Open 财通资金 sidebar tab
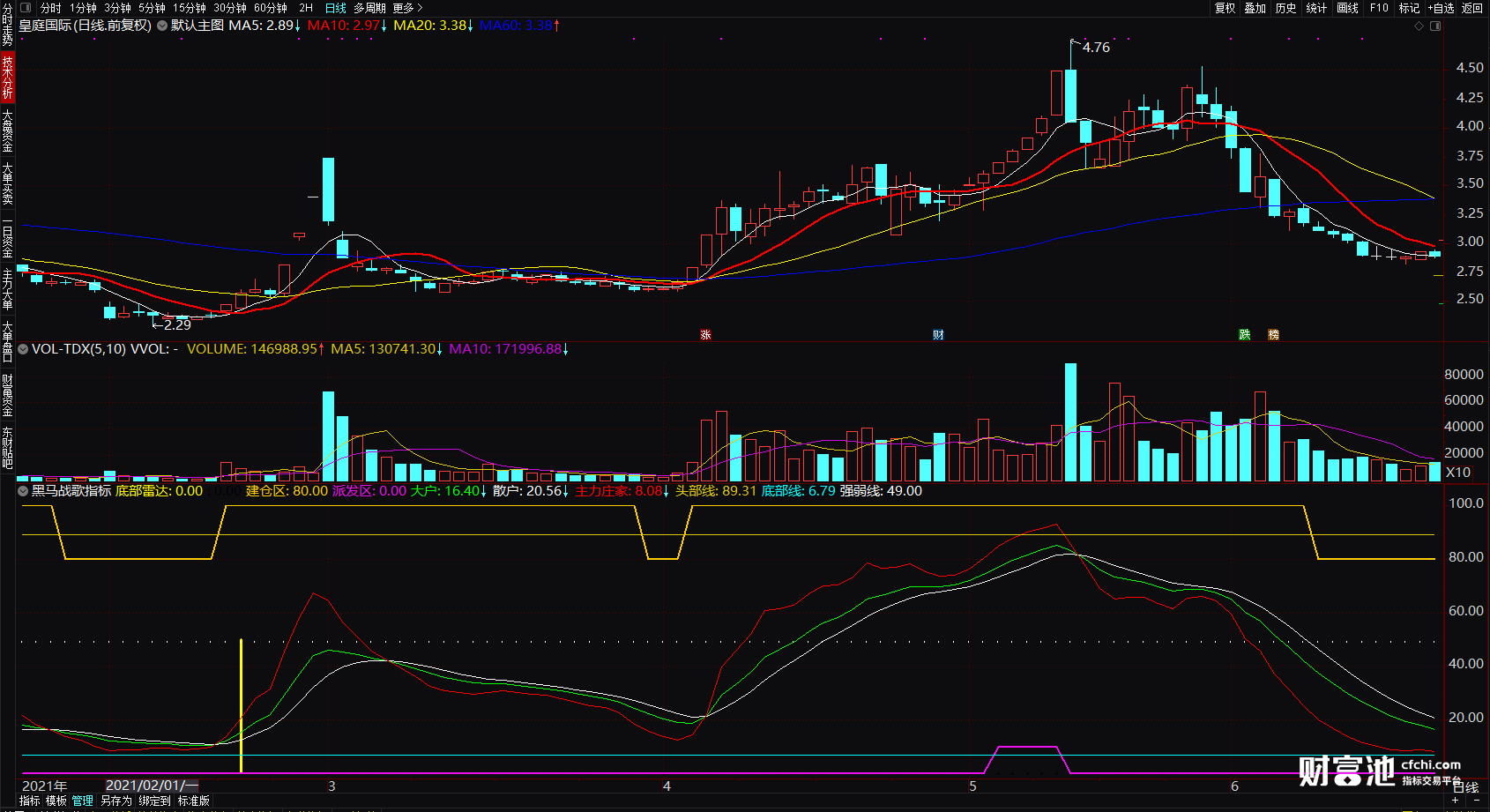 tap(7, 395)
